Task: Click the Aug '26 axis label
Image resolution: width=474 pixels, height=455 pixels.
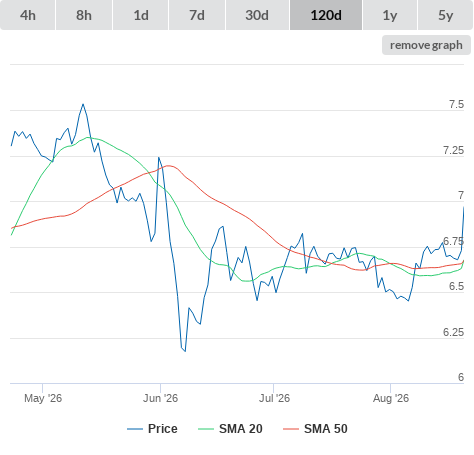Action: pos(391,398)
